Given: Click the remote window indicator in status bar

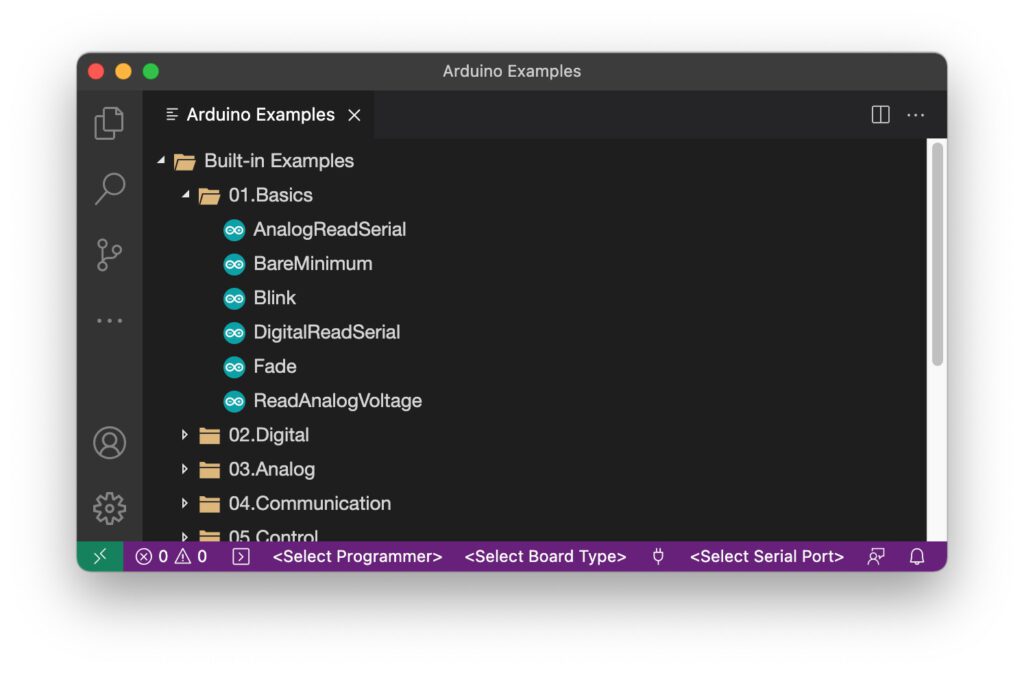Looking at the screenshot, I should (100, 556).
